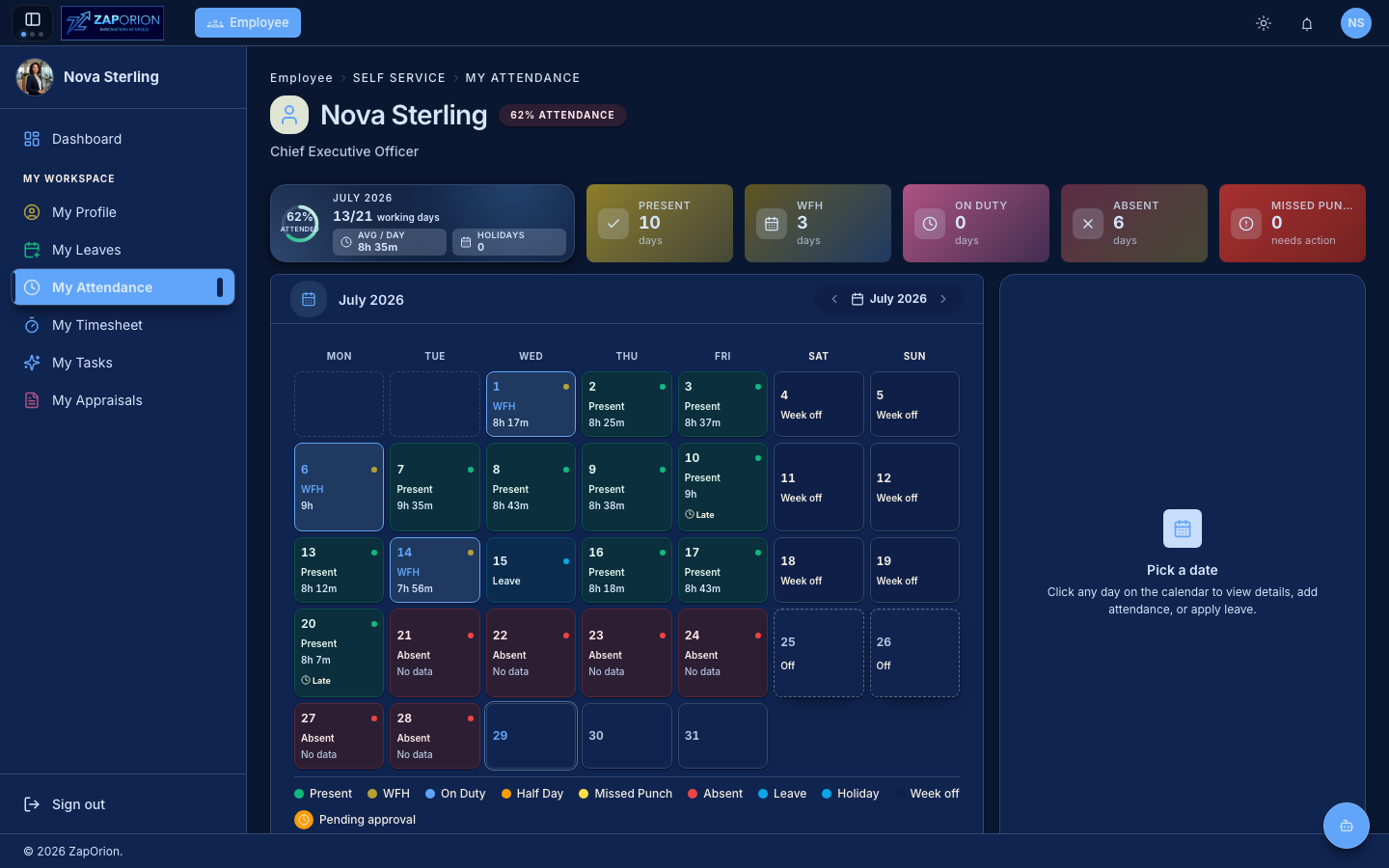
Task: Open the July 2026 month picker
Action: point(889,299)
